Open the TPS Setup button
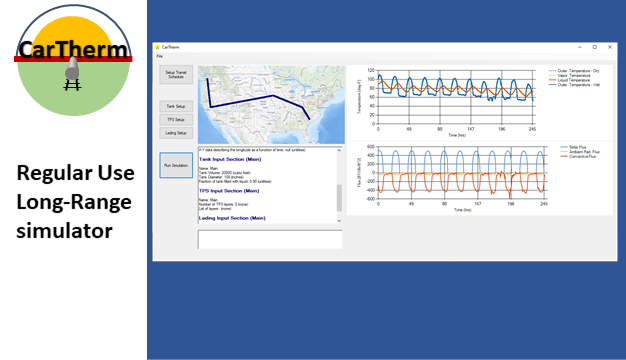 click(176, 119)
